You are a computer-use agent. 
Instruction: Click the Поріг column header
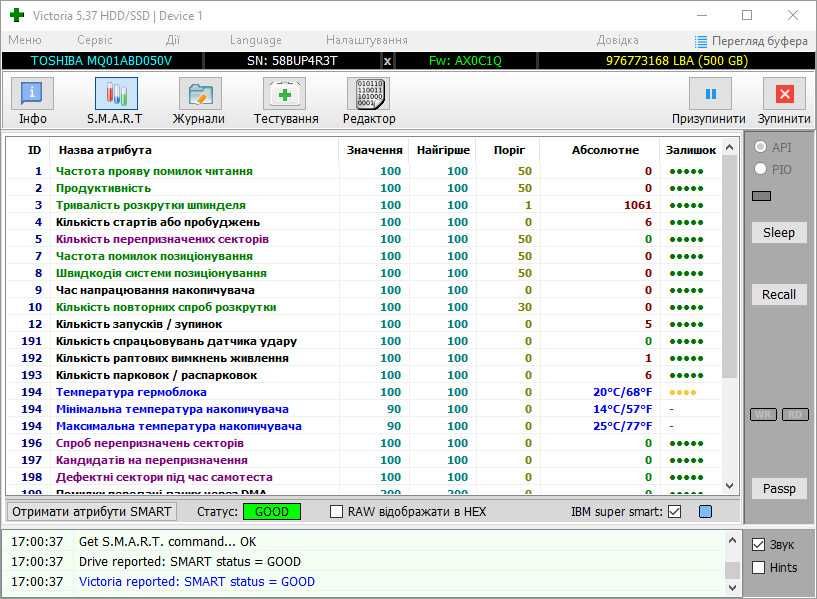[x=509, y=150]
